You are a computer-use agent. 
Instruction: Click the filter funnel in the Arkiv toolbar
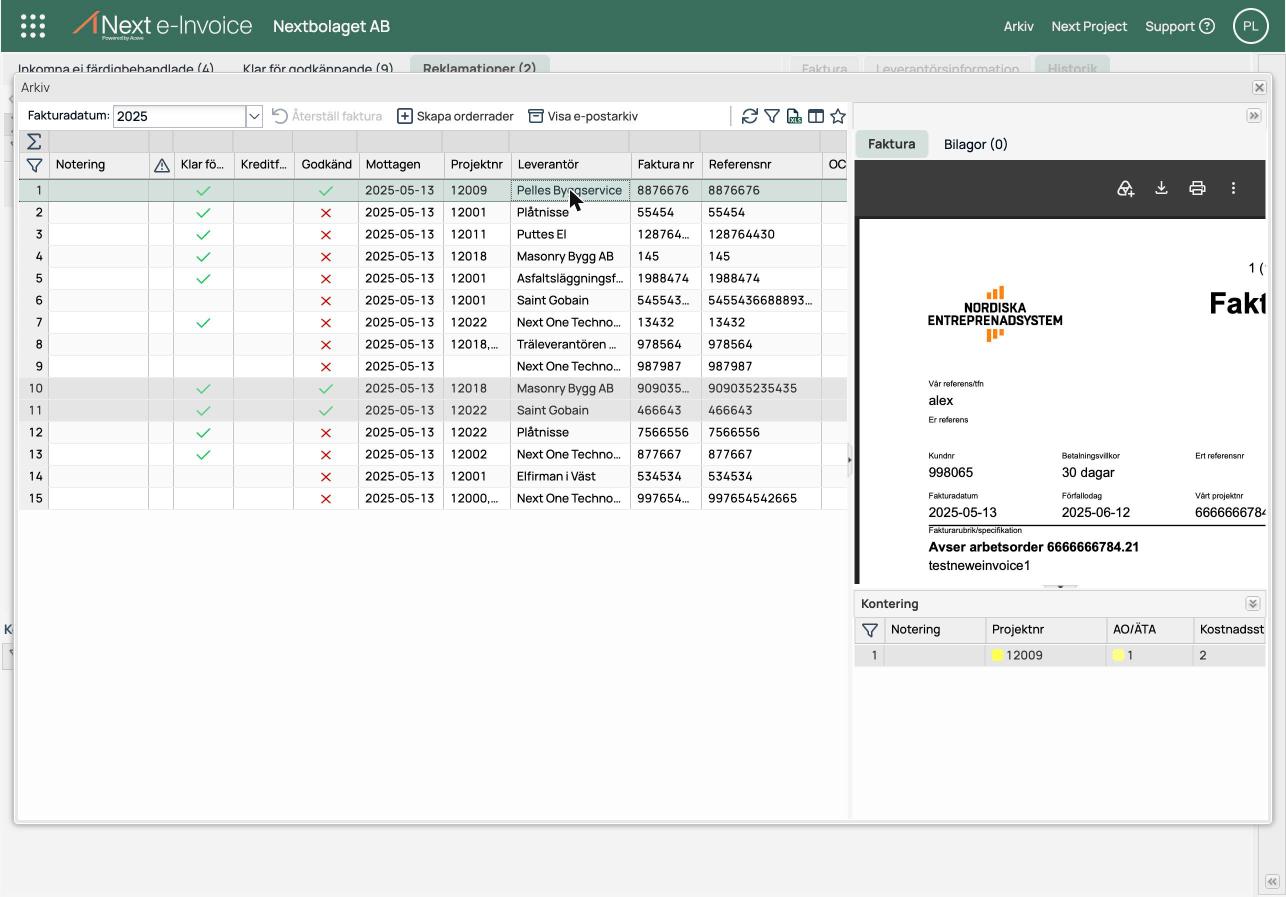(x=772, y=116)
